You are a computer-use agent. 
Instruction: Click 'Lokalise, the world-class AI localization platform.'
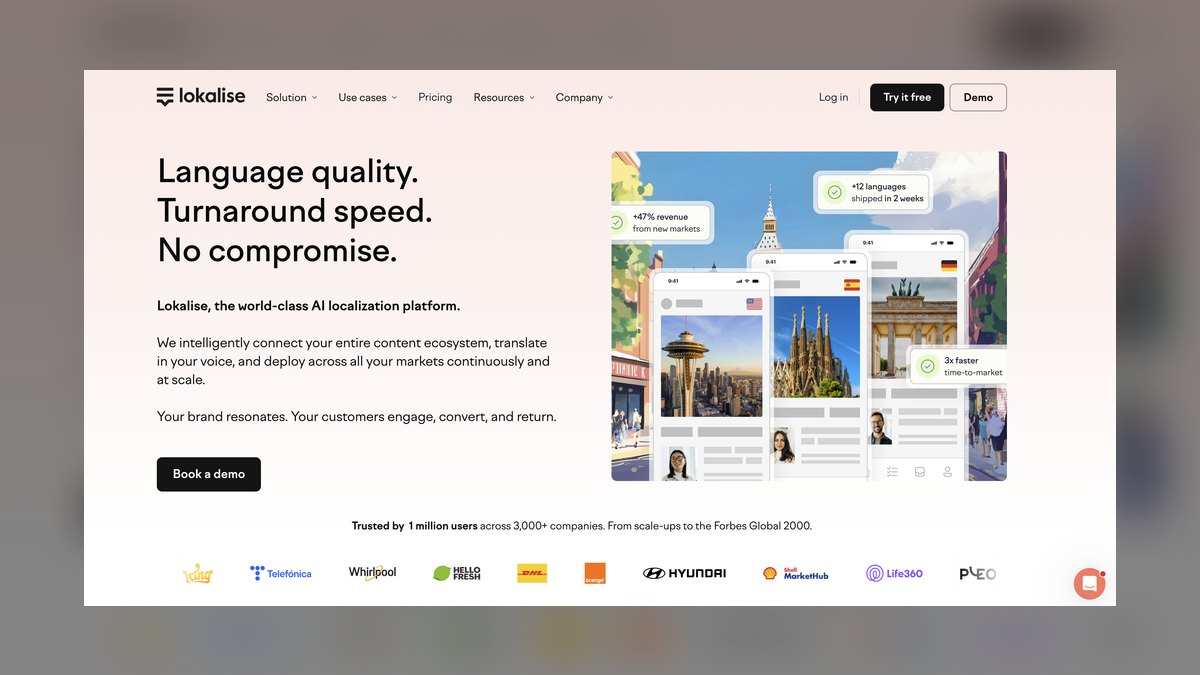(x=309, y=306)
